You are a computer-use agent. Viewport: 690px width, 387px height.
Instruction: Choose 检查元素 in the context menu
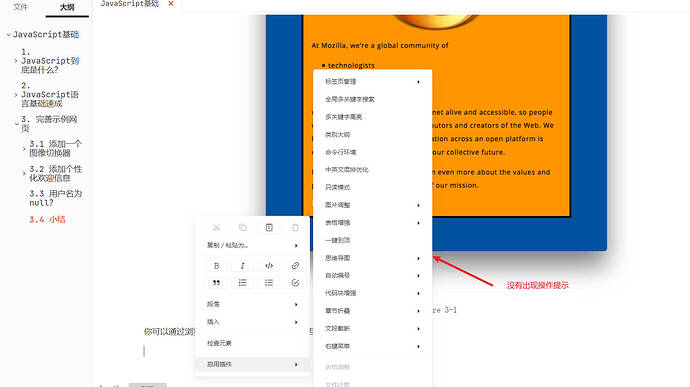click(x=252, y=343)
